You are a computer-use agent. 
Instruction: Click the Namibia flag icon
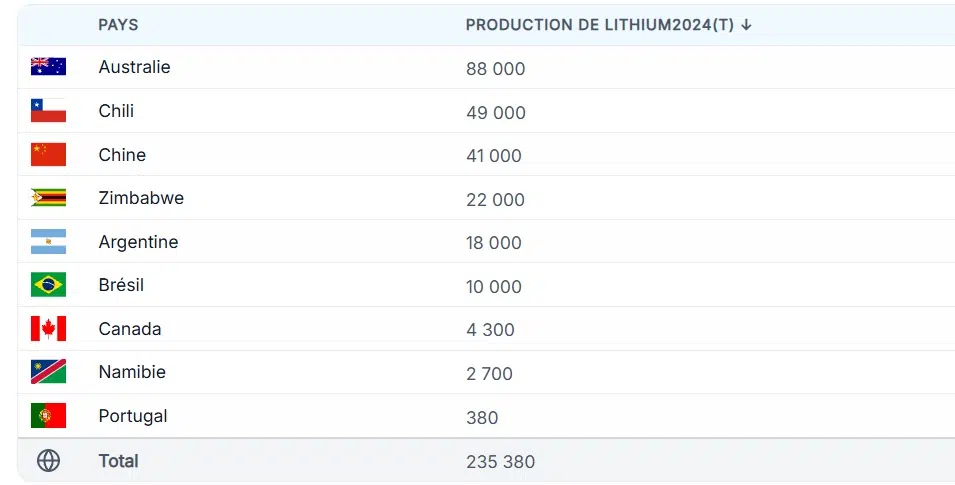[48, 372]
